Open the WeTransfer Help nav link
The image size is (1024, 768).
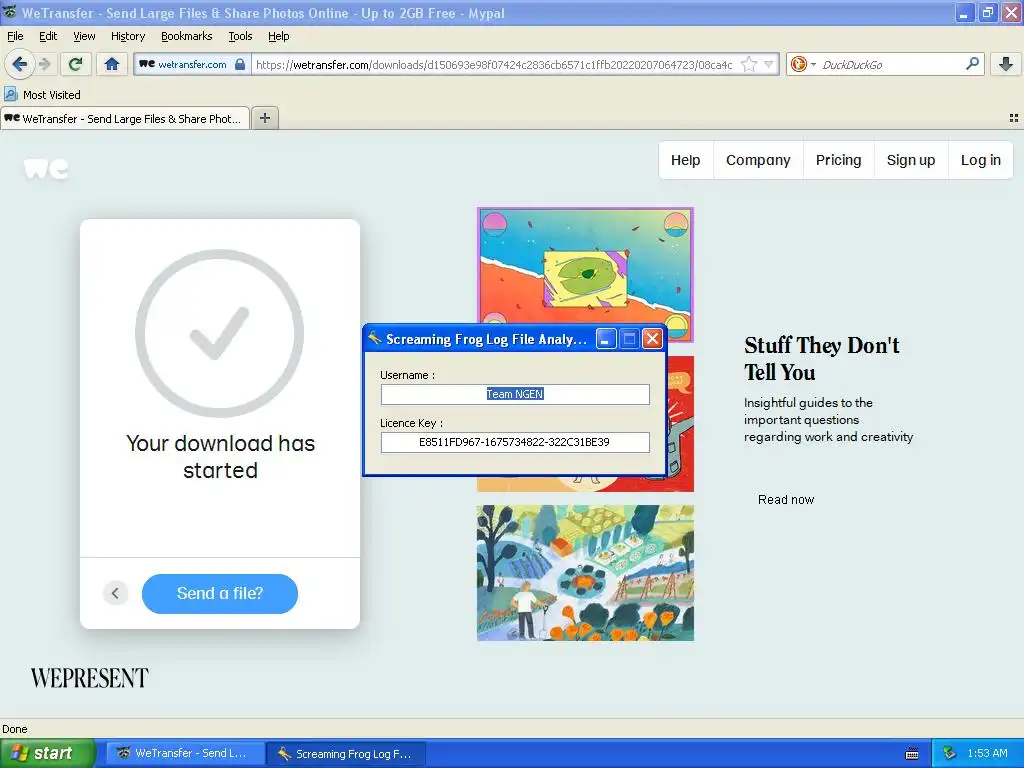(685, 160)
